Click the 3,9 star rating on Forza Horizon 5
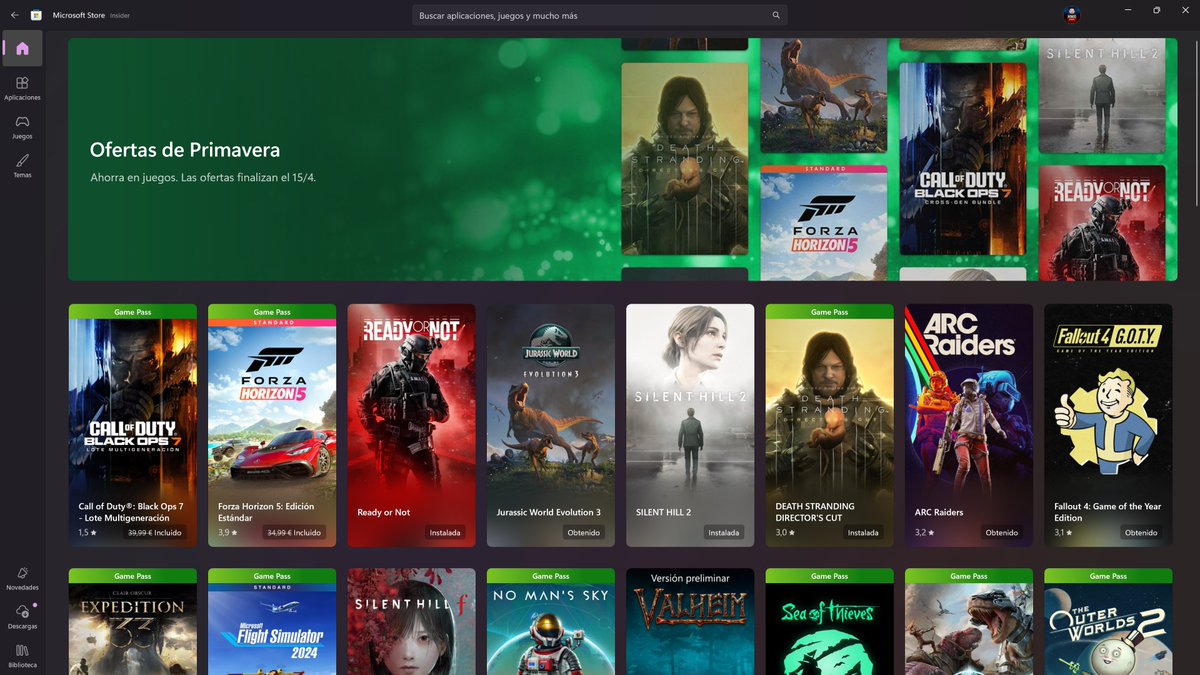The width and height of the screenshot is (1200, 675). [x=227, y=533]
